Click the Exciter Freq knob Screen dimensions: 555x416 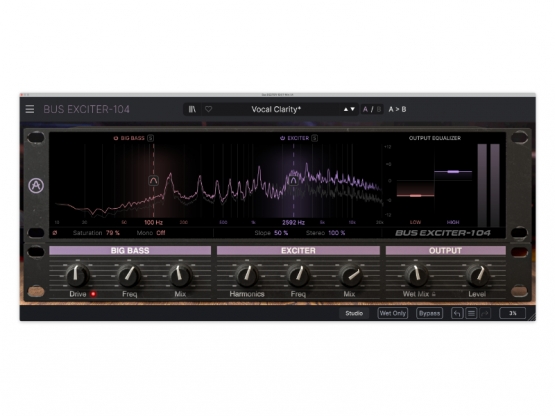tap(298, 275)
